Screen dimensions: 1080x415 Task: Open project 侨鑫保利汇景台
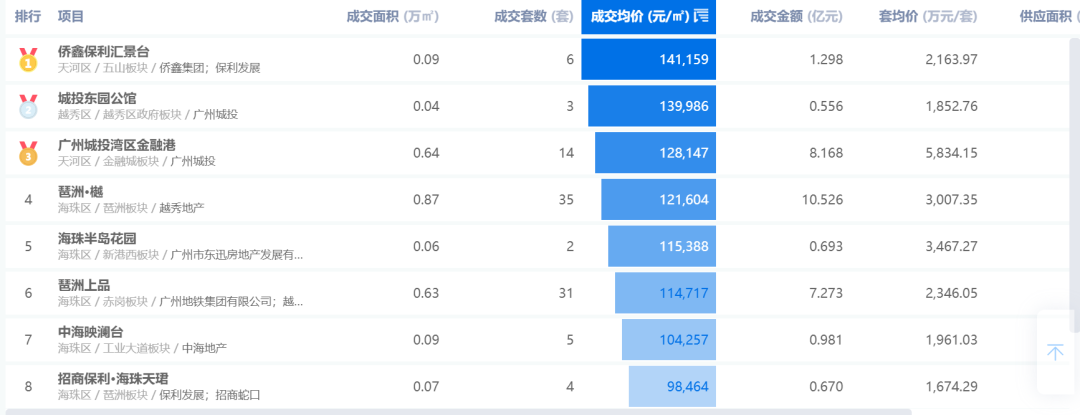click(x=104, y=52)
